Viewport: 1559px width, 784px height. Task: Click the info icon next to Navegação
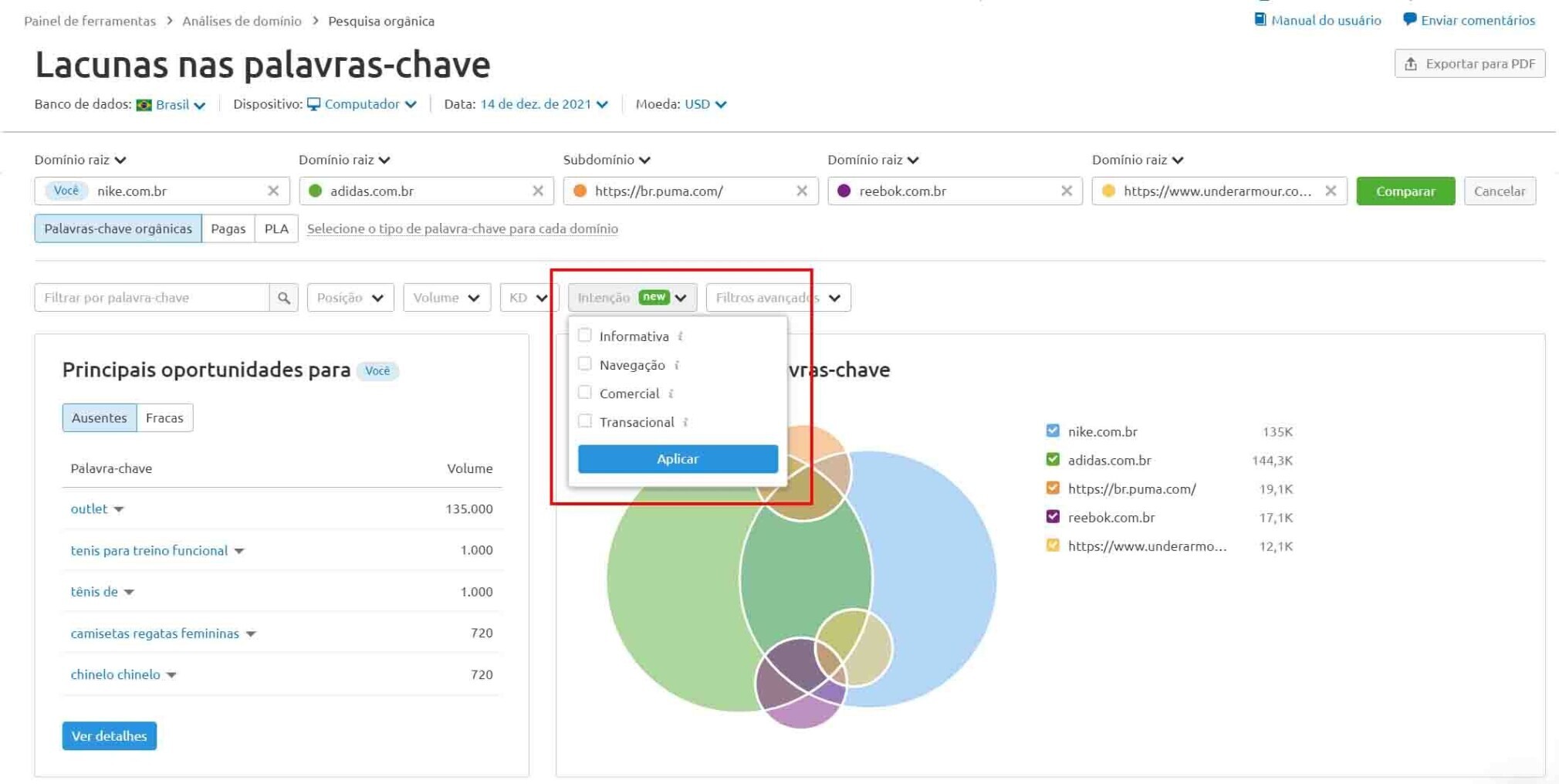point(676,365)
